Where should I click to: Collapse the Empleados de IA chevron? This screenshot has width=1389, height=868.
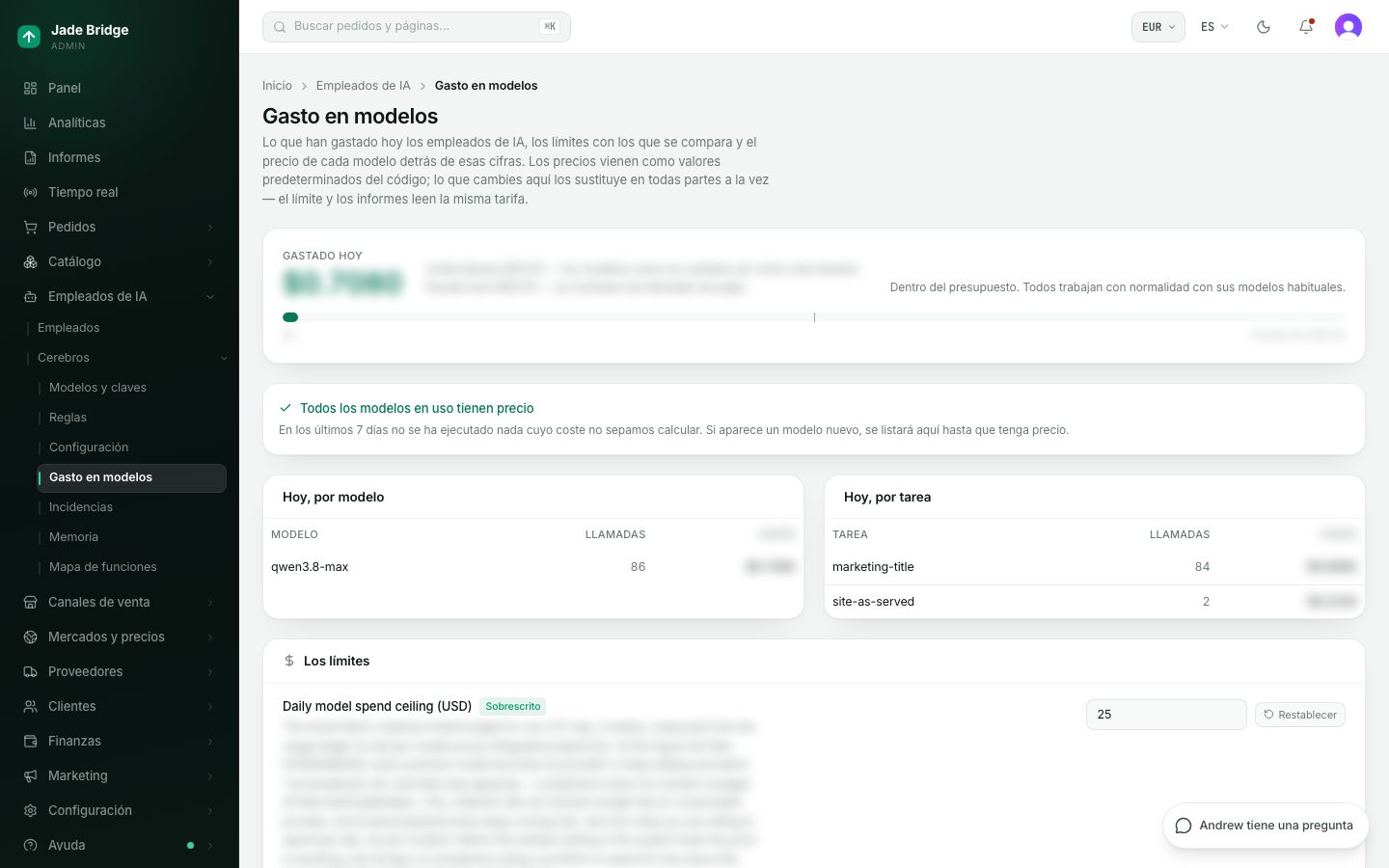click(x=210, y=296)
